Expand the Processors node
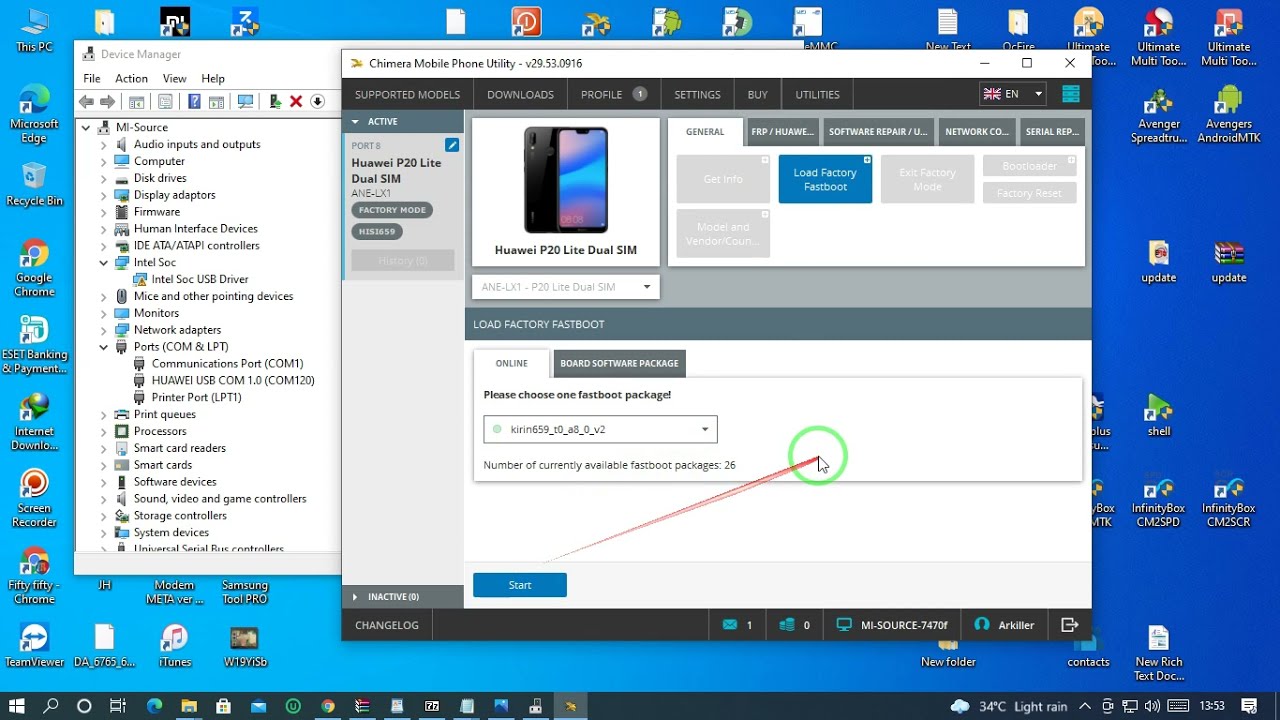The width and height of the screenshot is (1280, 720). [103, 431]
